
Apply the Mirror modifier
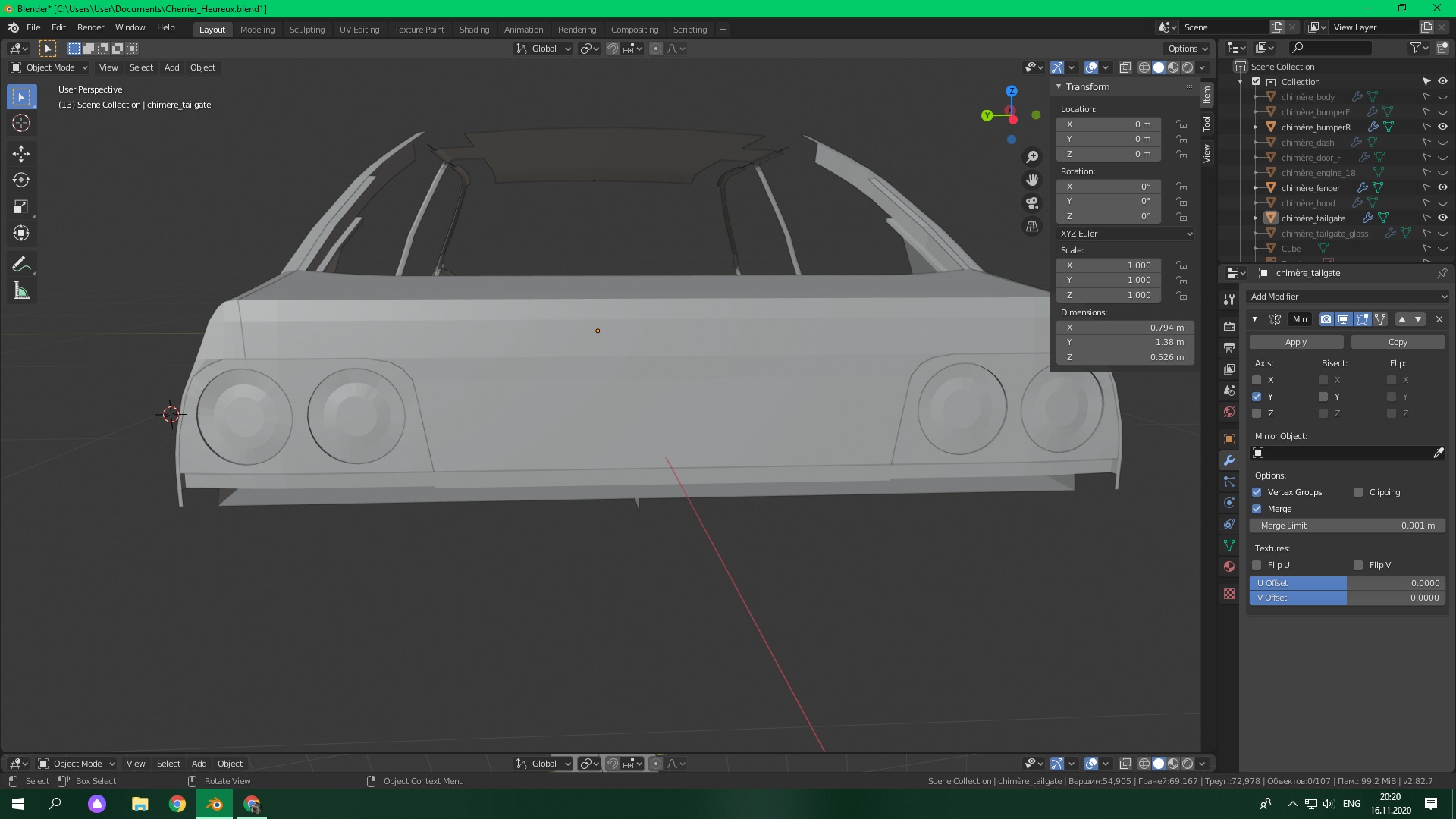coord(1296,342)
